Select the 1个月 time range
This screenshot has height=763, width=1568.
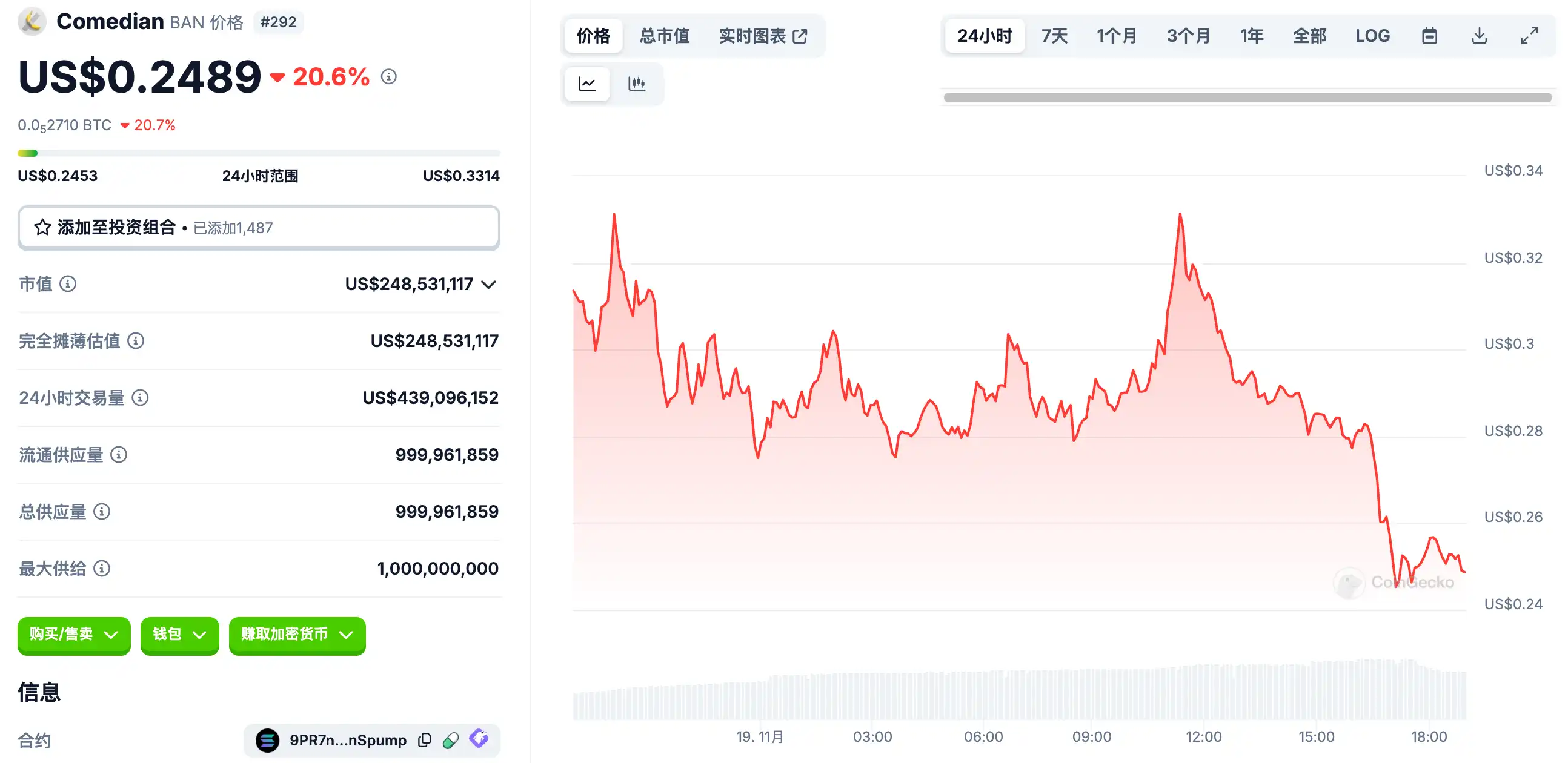coord(1117,36)
